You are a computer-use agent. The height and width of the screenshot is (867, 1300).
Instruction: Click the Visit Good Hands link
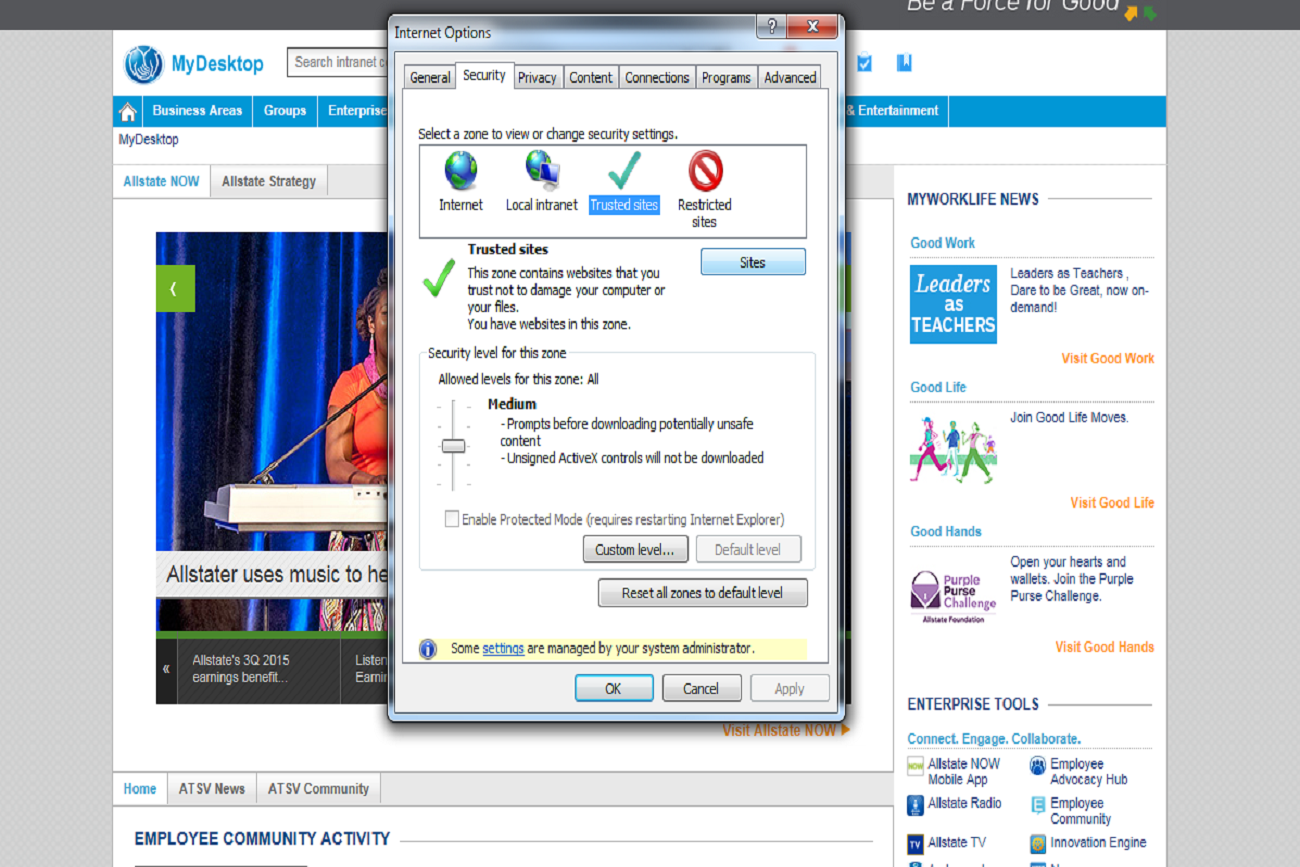coord(1105,647)
